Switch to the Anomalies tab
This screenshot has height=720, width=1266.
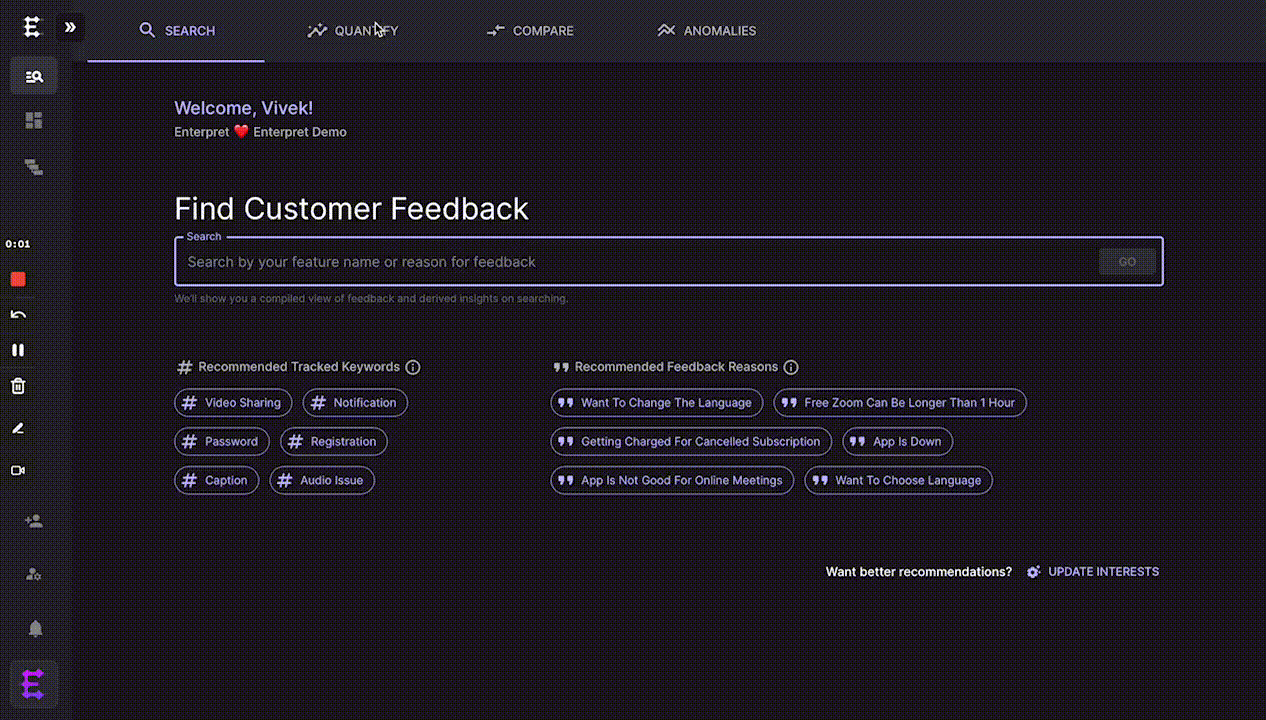[x=707, y=31]
